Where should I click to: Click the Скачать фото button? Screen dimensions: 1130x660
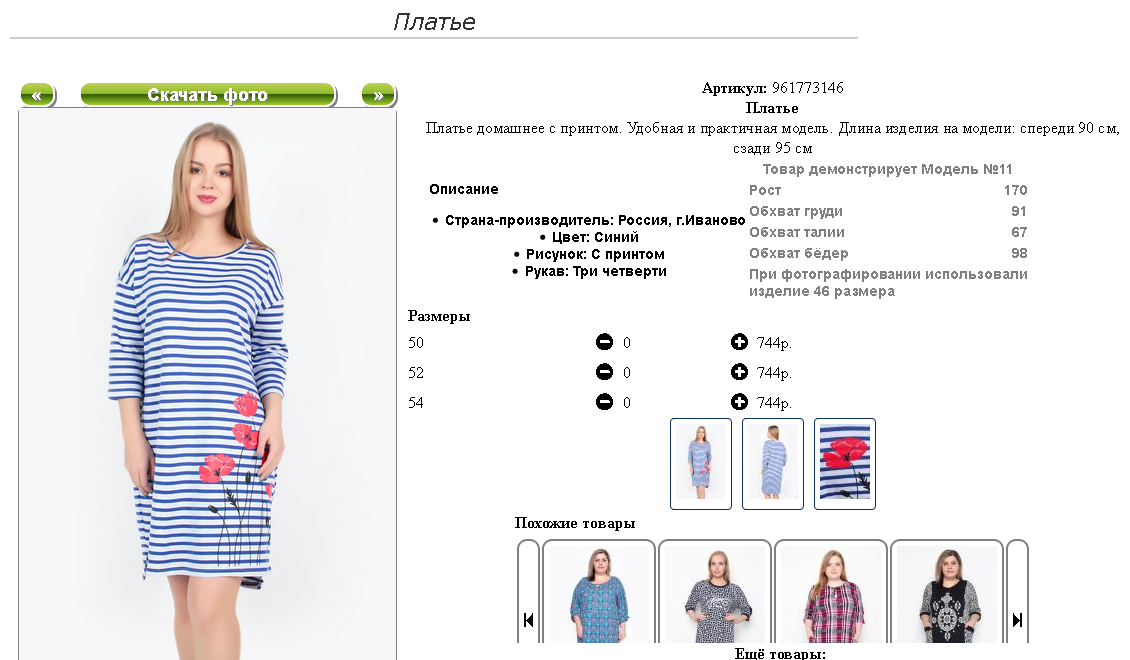click(x=208, y=94)
